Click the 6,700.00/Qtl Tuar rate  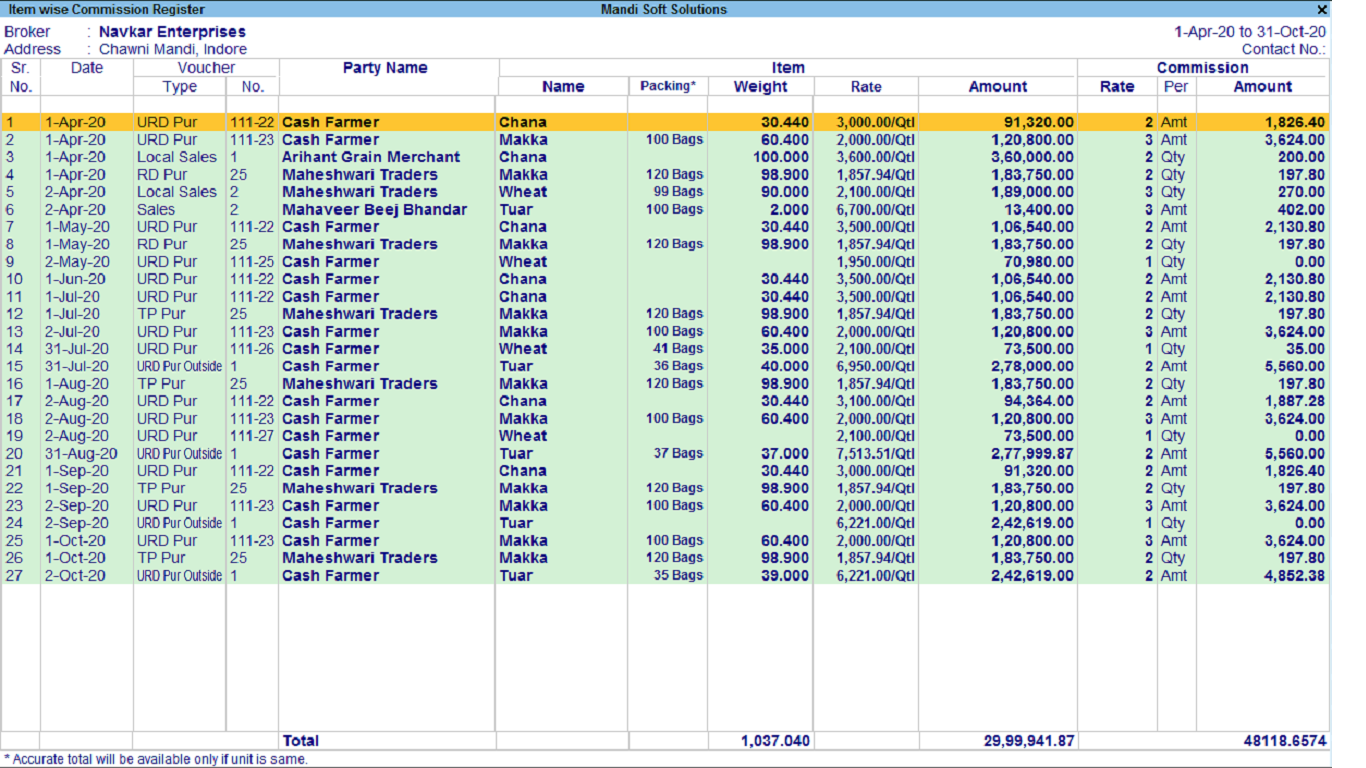pyautogui.click(x=876, y=210)
